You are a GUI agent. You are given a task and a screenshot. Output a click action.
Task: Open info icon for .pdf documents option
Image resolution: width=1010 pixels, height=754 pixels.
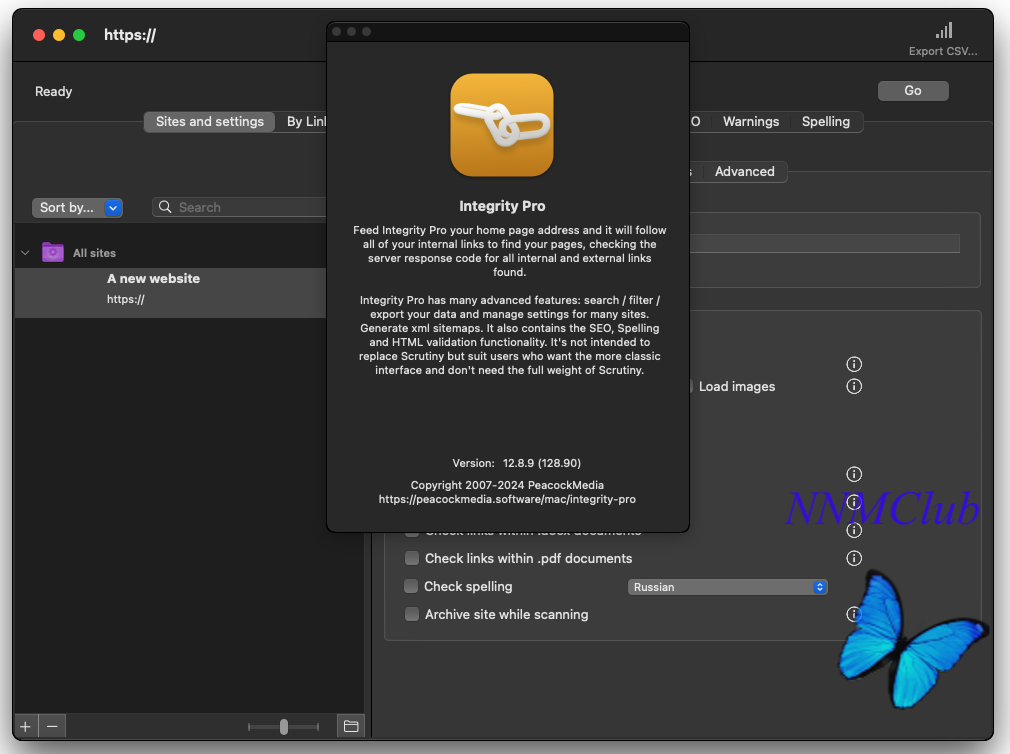pyautogui.click(x=853, y=558)
